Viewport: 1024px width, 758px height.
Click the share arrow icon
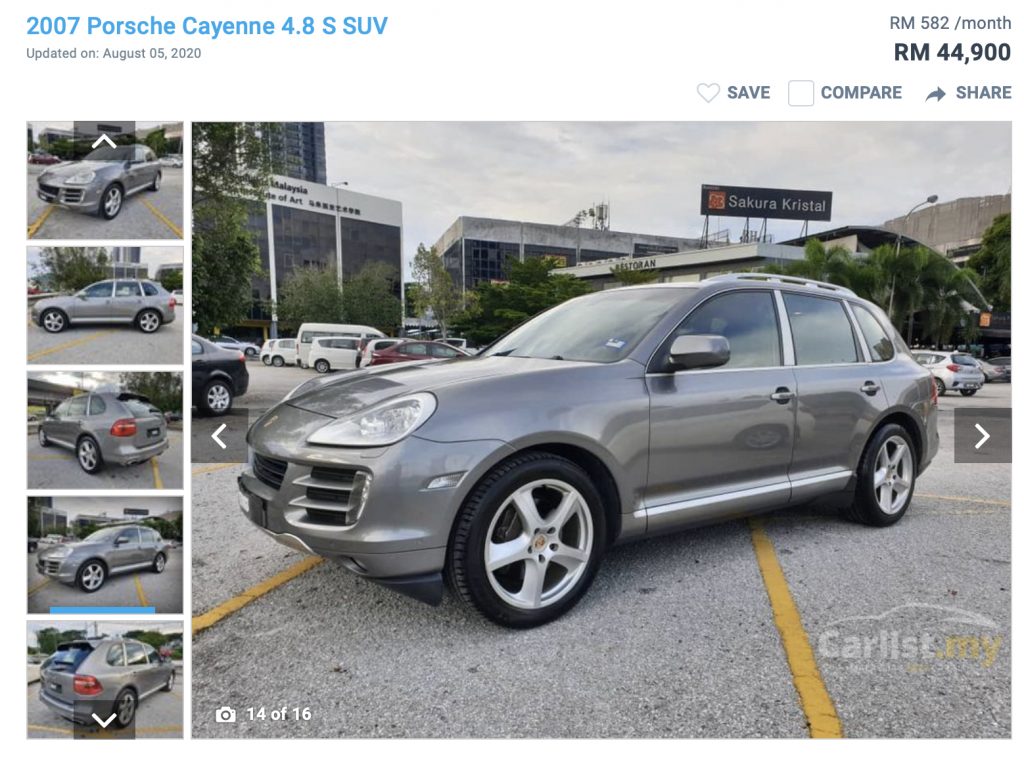(x=935, y=94)
